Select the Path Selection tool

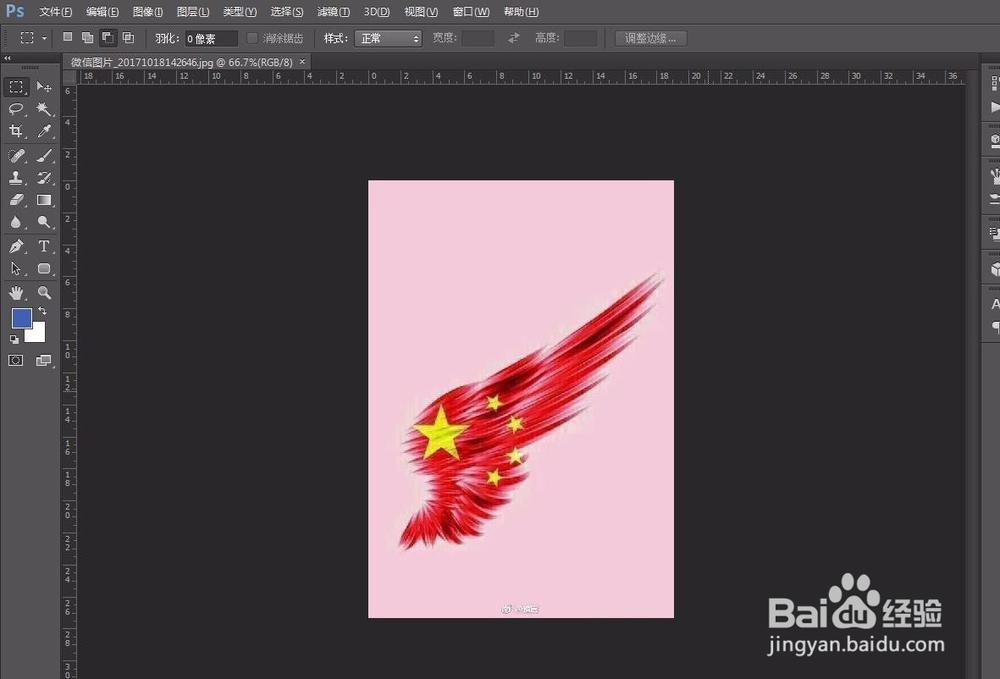click(16, 268)
